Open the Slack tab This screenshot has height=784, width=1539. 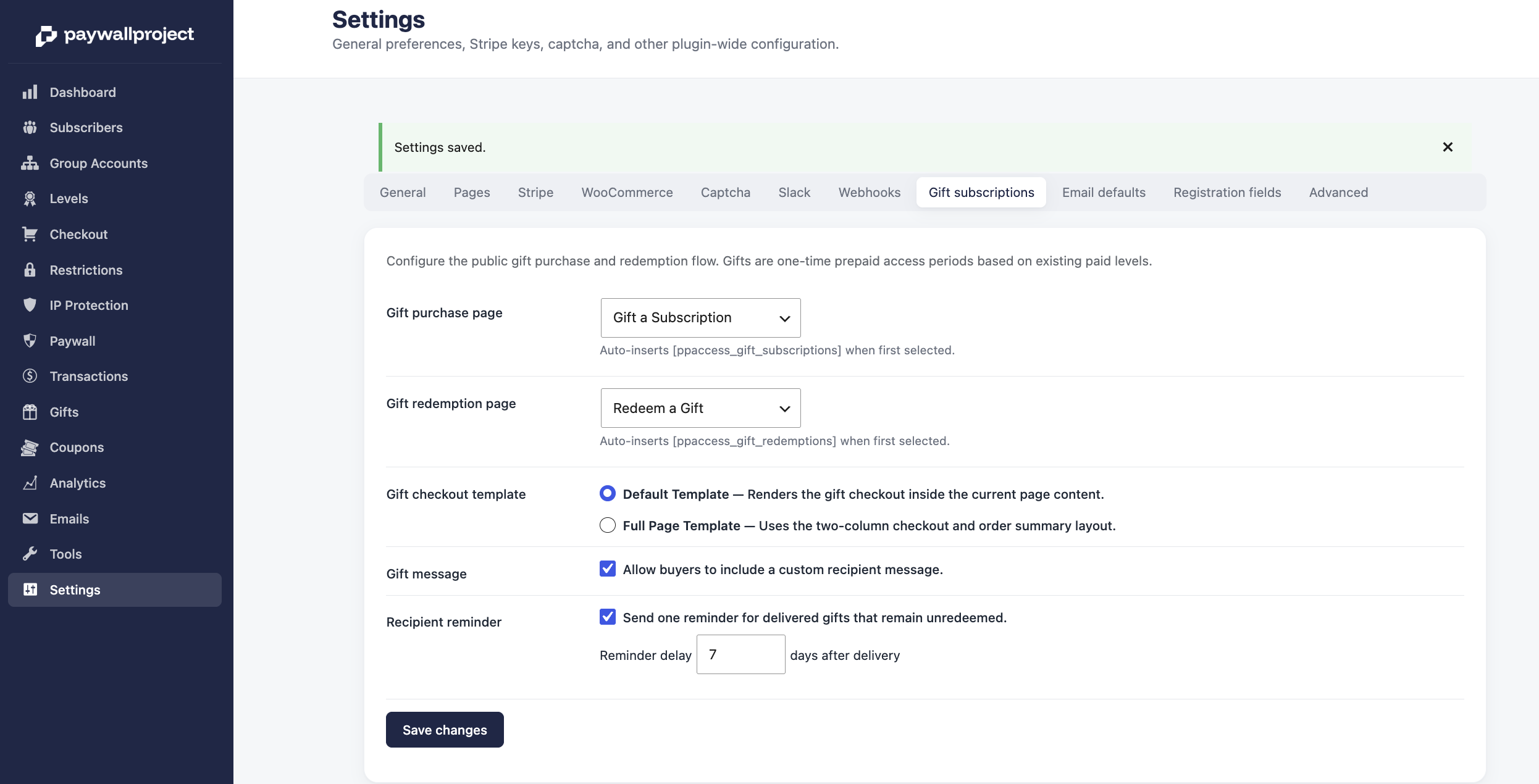point(794,192)
